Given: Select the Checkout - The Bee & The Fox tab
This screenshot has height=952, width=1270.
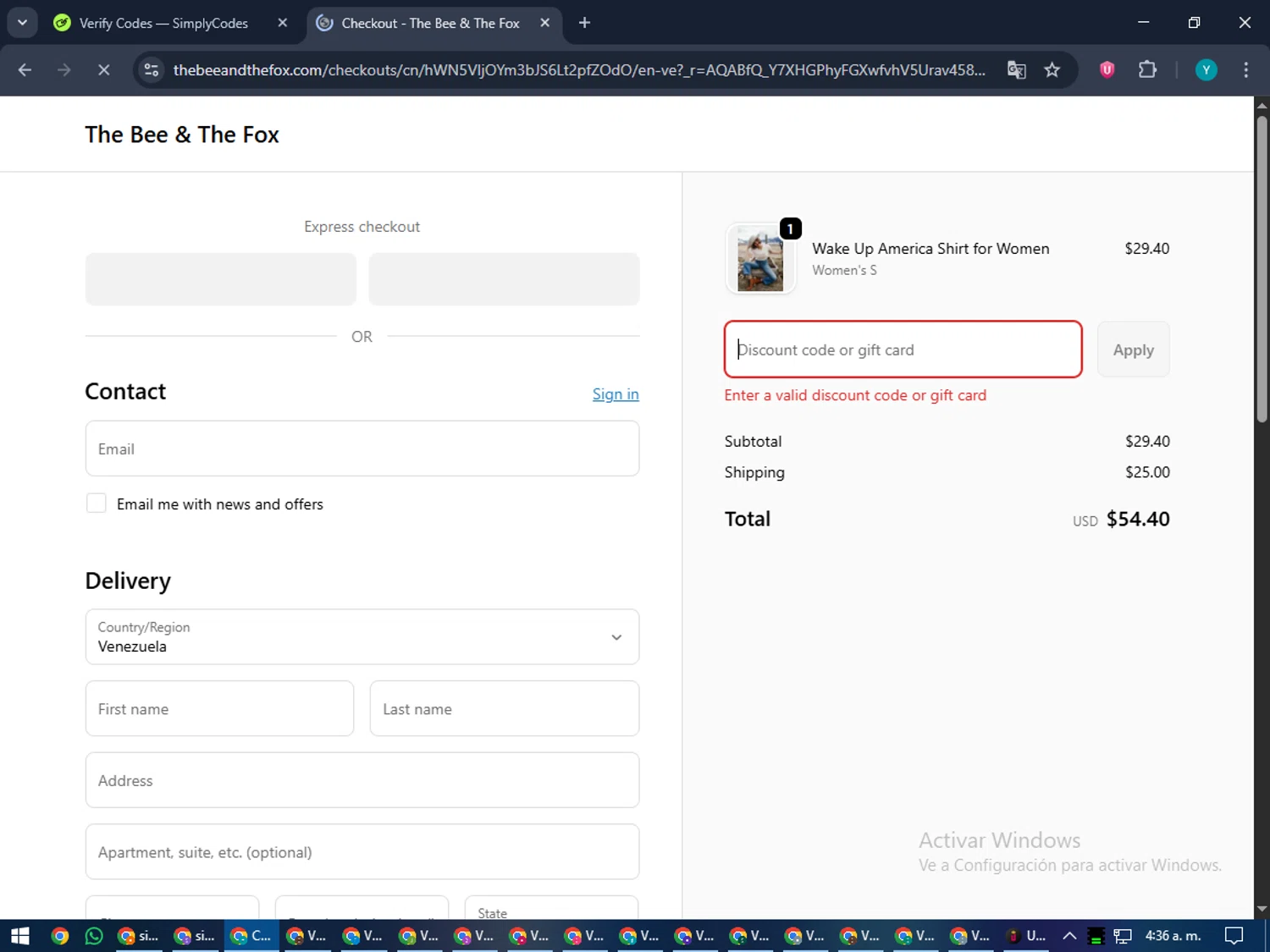Looking at the screenshot, I should [430, 23].
